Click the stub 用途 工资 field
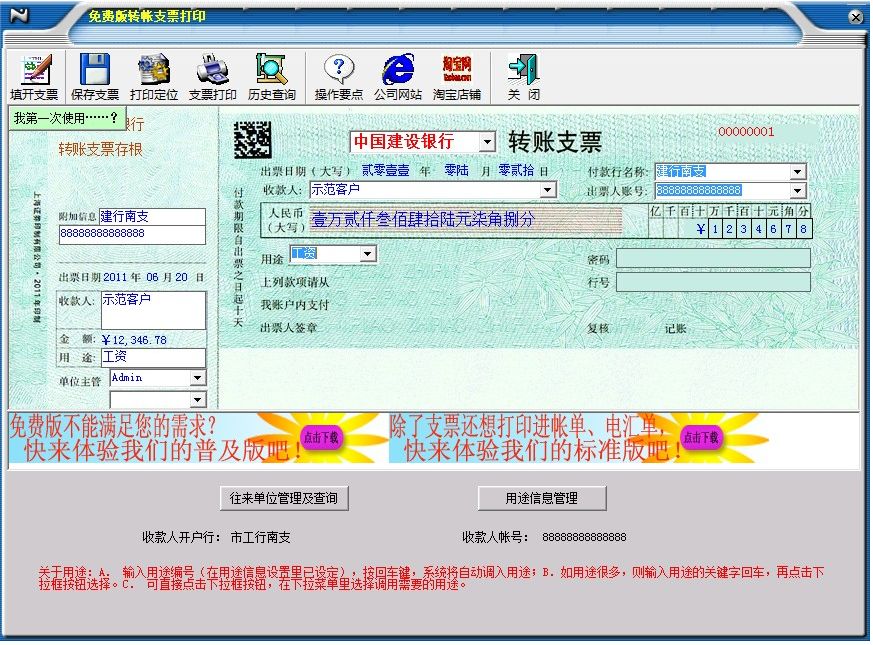 [153, 357]
